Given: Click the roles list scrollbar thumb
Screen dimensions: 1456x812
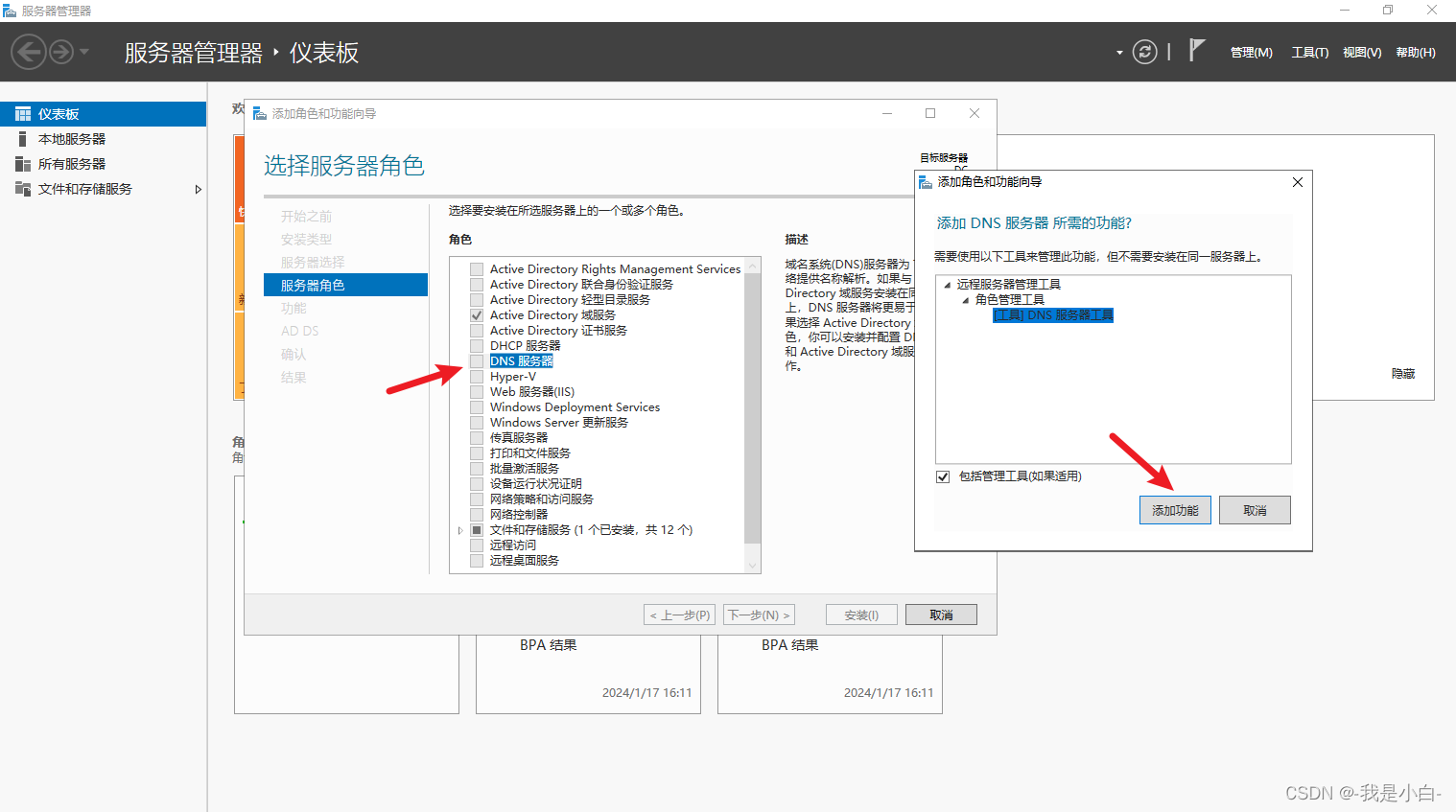Looking at the screenshot, I should (752, 408).
